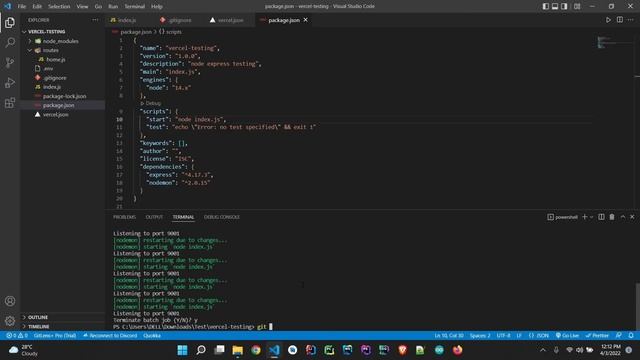Select the PROBLEMS panel tab
The image size is (640, 360).
(124, 217)
